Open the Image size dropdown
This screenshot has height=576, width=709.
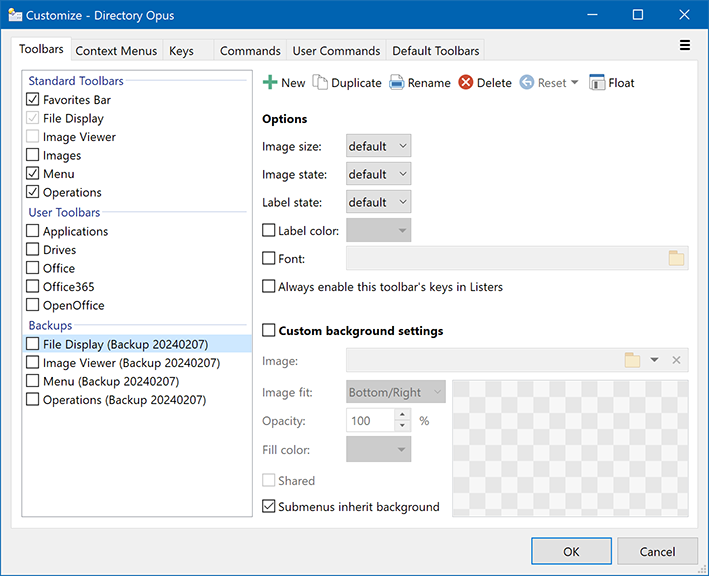tap(378, 146)
